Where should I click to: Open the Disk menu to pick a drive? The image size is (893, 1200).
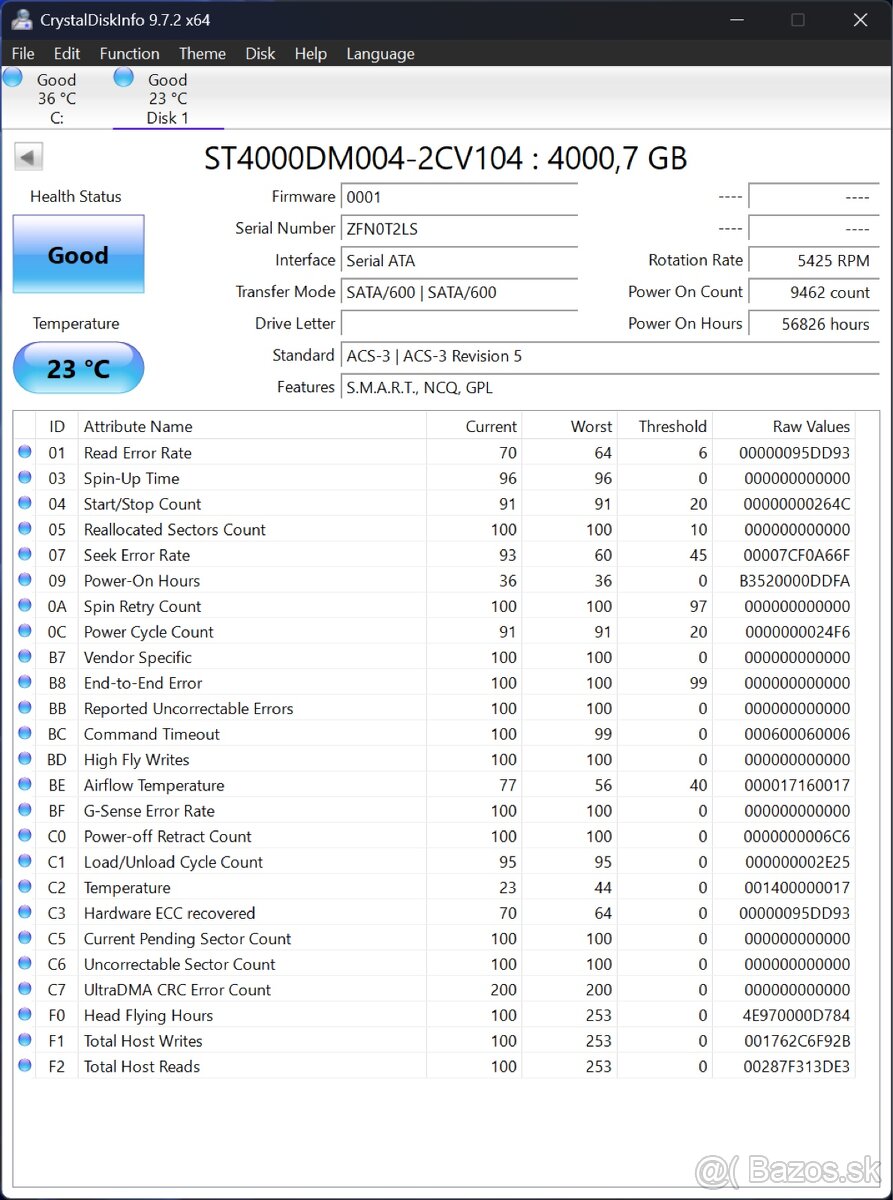(260, 53)
